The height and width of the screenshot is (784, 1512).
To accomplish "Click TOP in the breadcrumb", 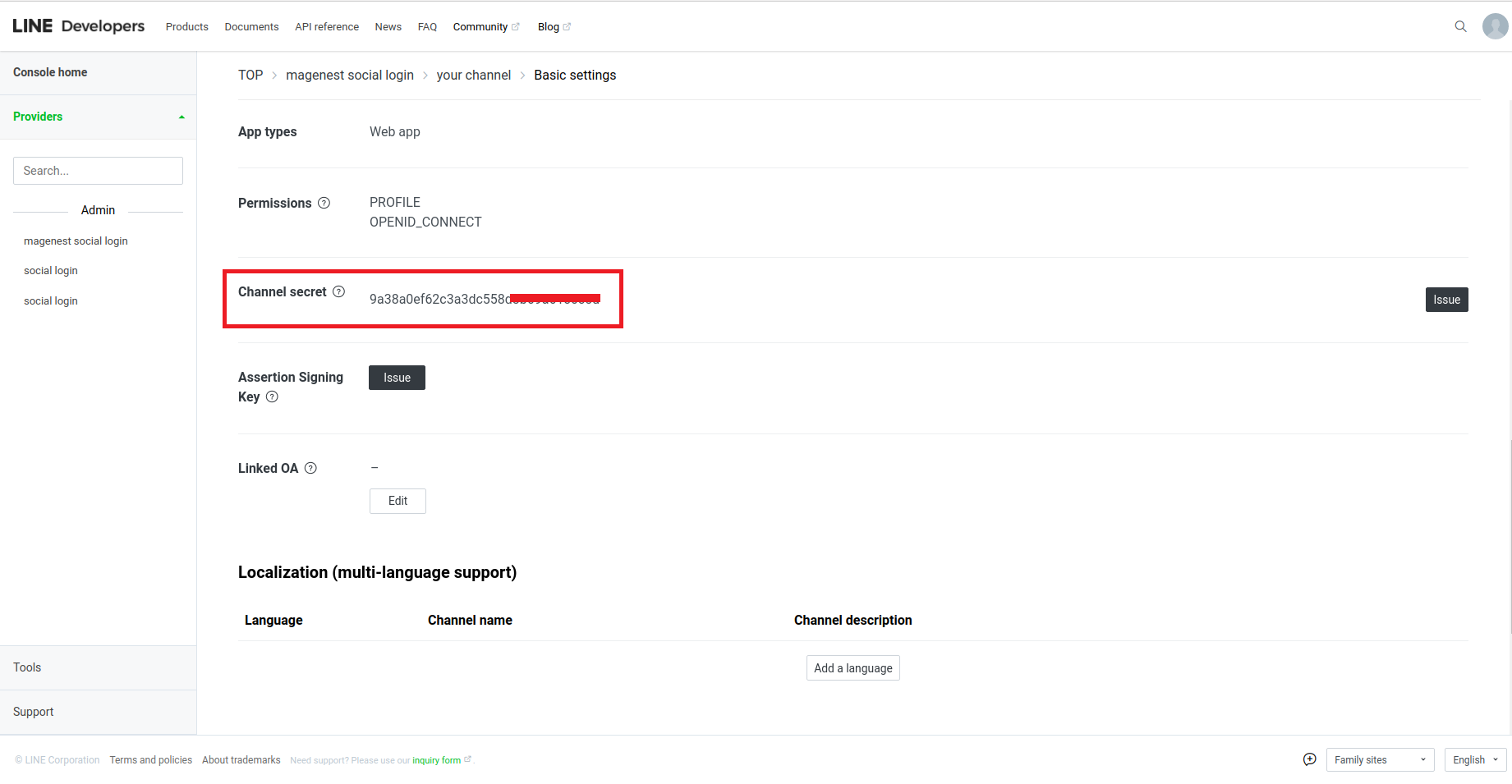I will coord(250,75).
